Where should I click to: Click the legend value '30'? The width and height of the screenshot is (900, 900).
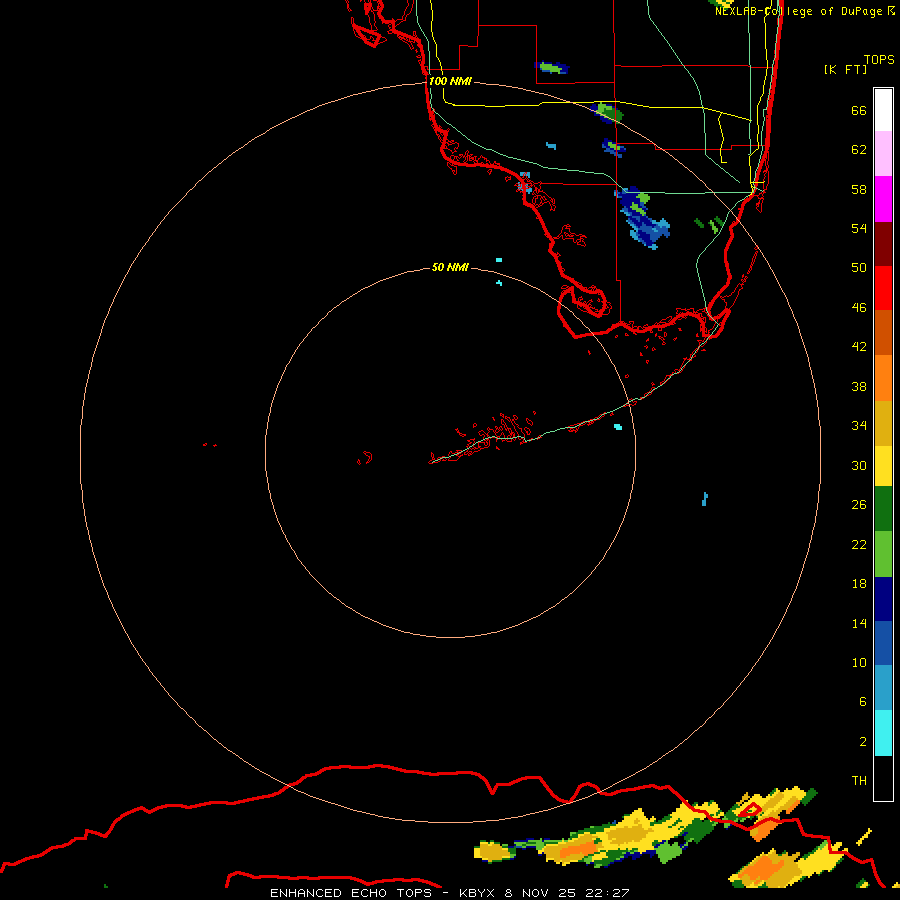(x=859, y=465)
